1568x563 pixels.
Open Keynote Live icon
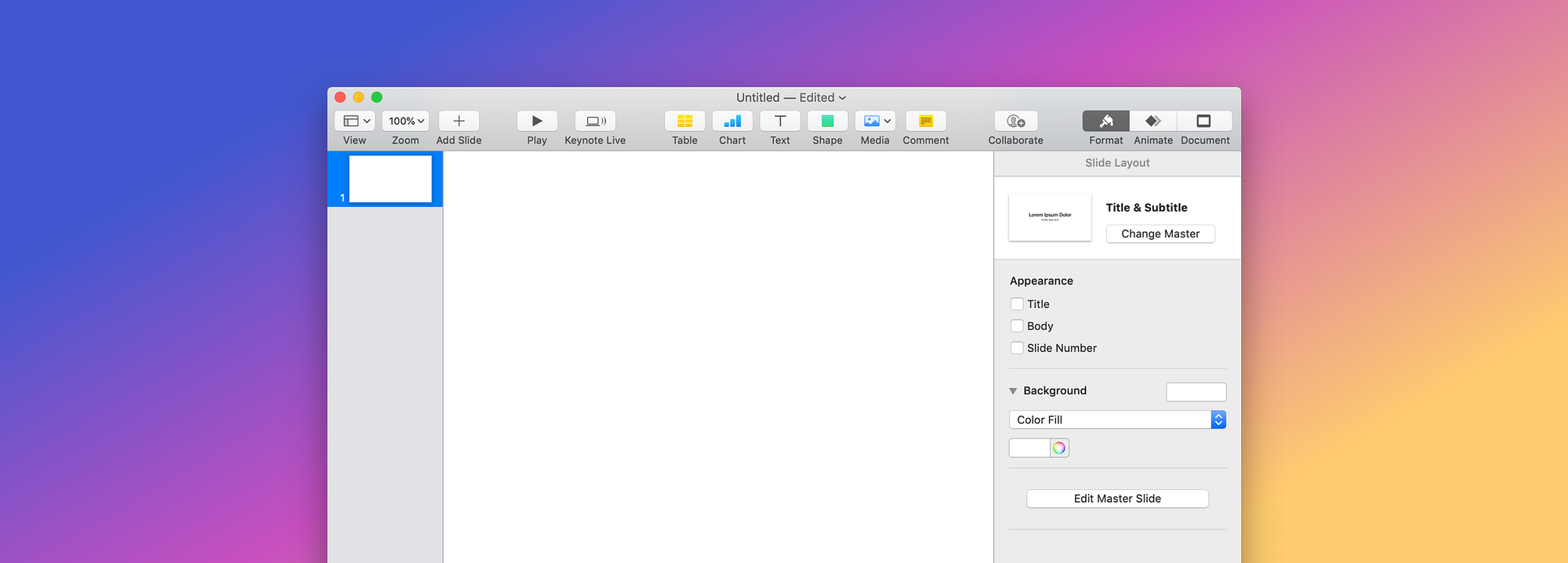(x=595, y=121)
